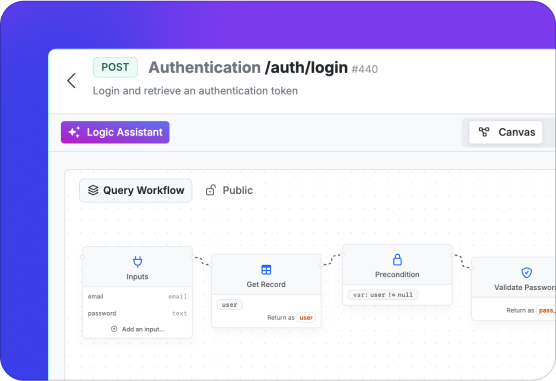This screenshot has width=556, height=381.
Task: Toggle the Public access setting
Action: point(229,190)
